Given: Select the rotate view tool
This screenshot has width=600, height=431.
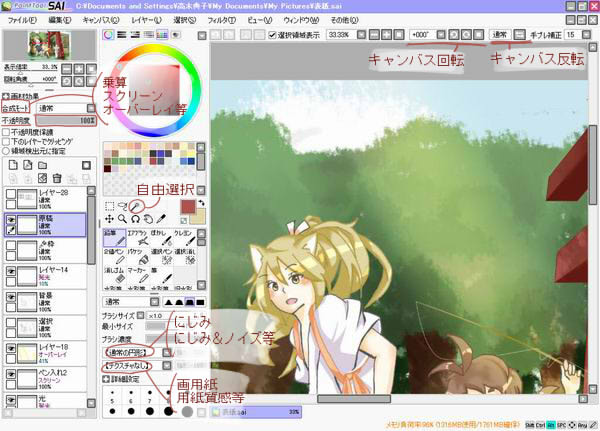Looking at the screenshot, I should [x=135, y=219].
